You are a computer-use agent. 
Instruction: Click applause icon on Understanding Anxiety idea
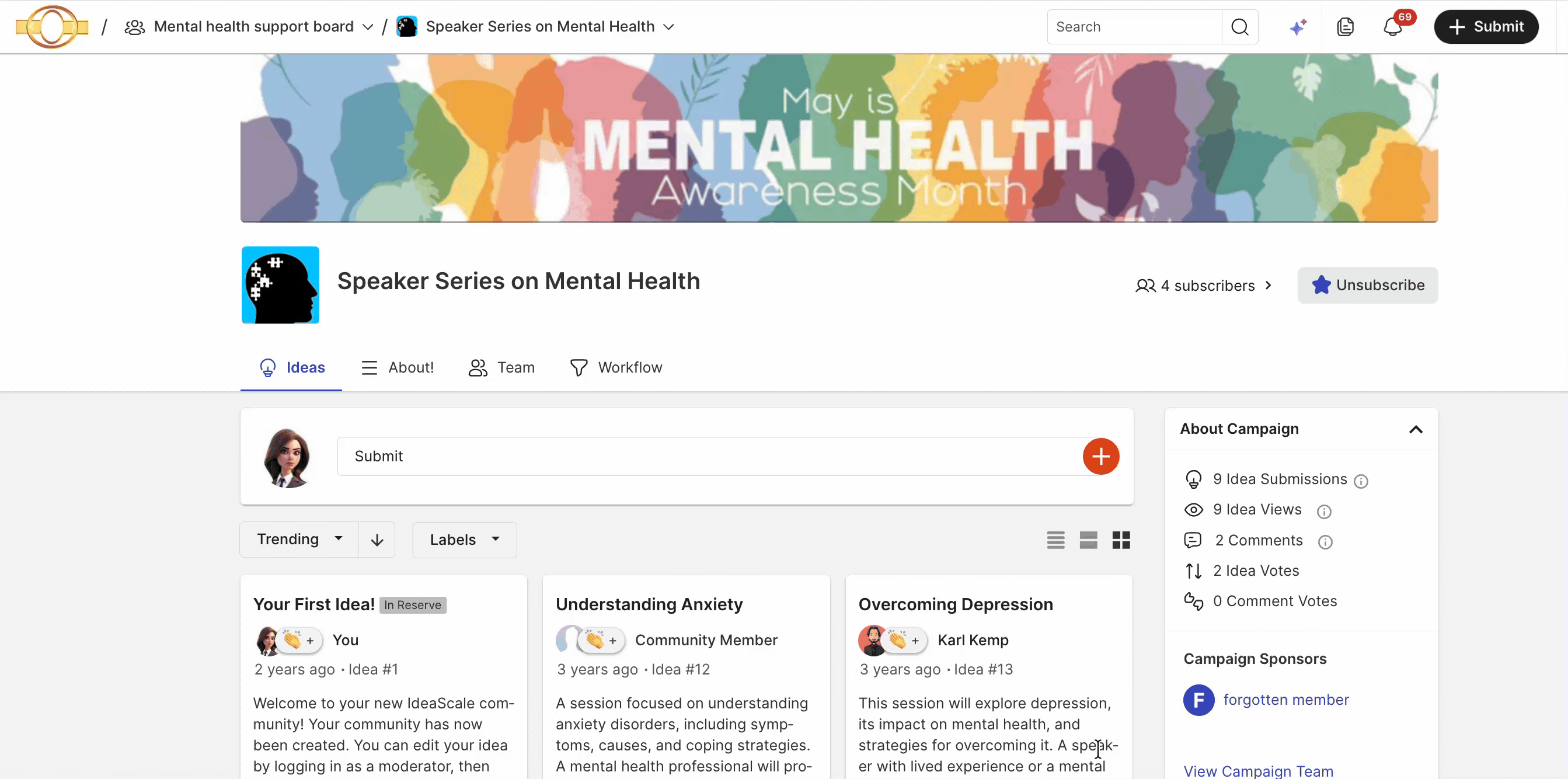[x=594, y=640]
